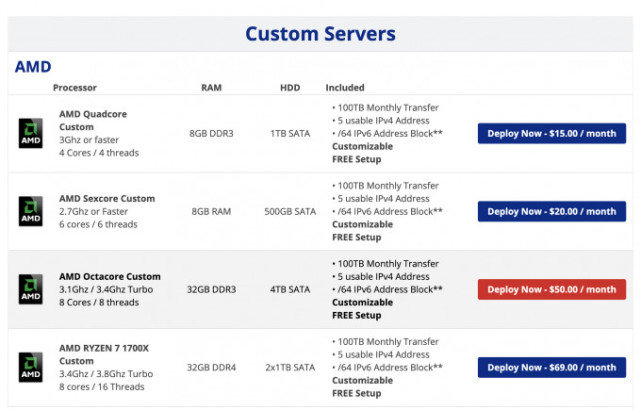The image size is (641, 410).
Task: Click the HDD column header
Action: point(290,87)
